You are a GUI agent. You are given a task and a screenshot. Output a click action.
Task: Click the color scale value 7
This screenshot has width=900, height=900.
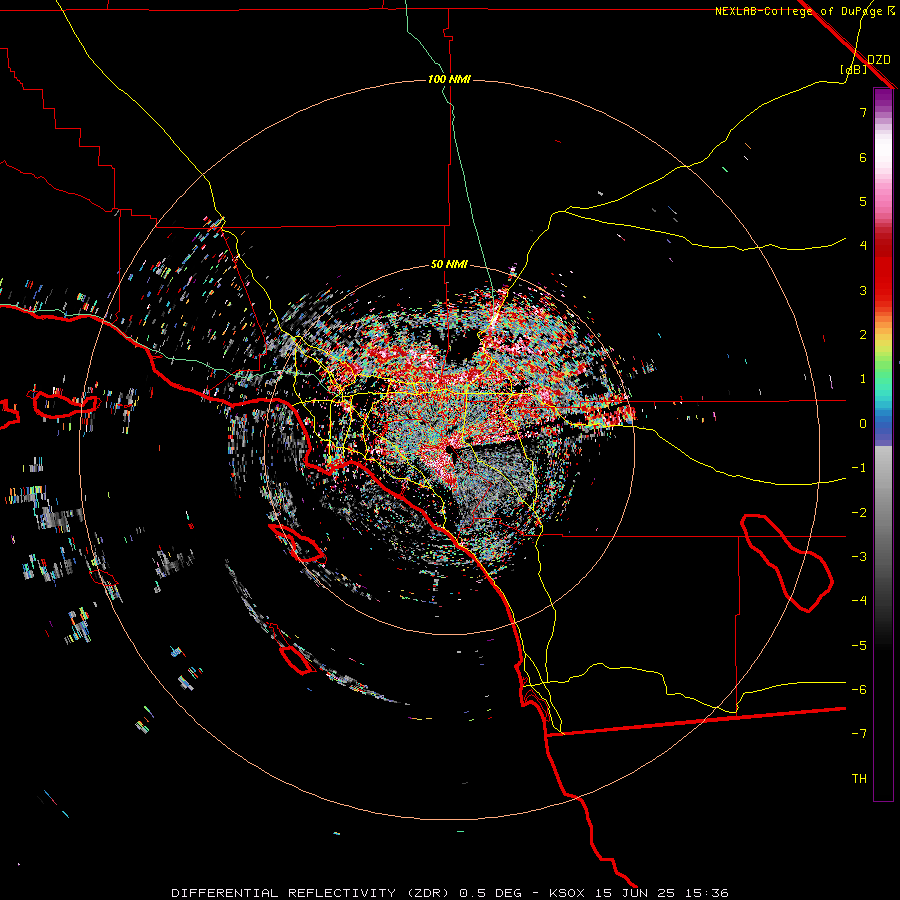pyautogui.click(x=863, y=112)
